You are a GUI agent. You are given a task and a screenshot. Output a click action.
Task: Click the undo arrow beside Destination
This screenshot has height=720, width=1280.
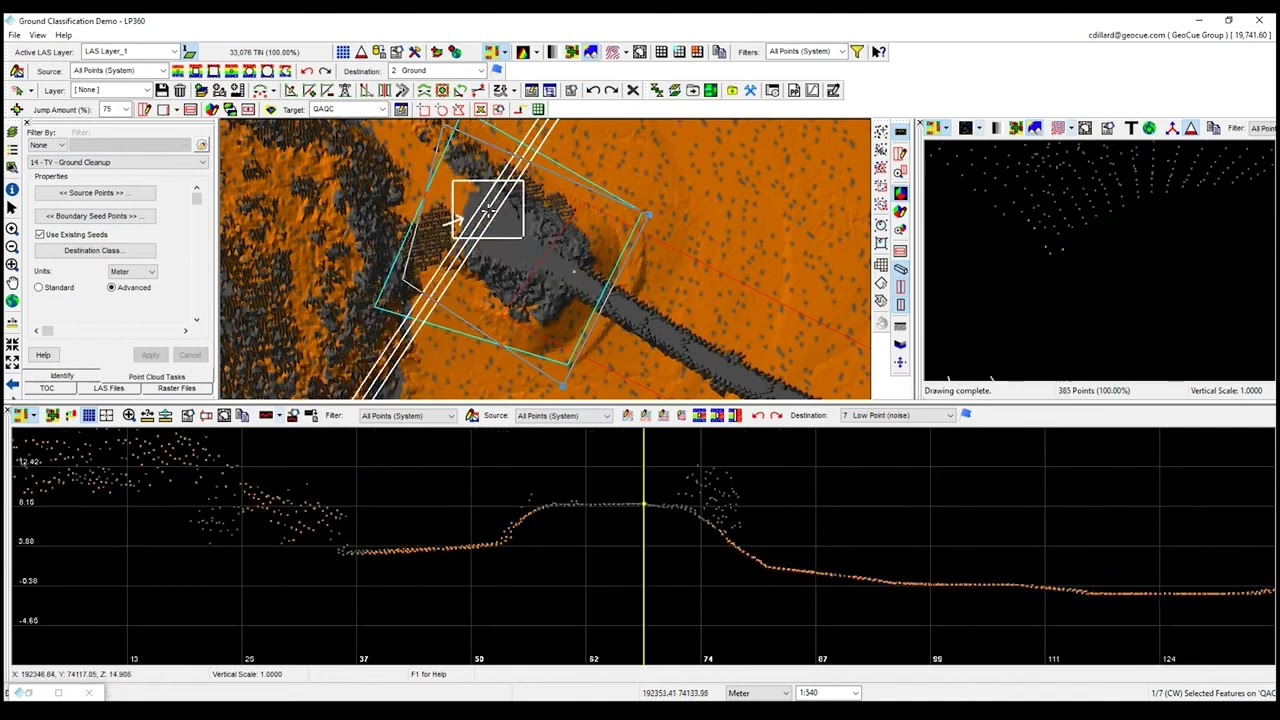pyautogui.click(x=306, y=71)
